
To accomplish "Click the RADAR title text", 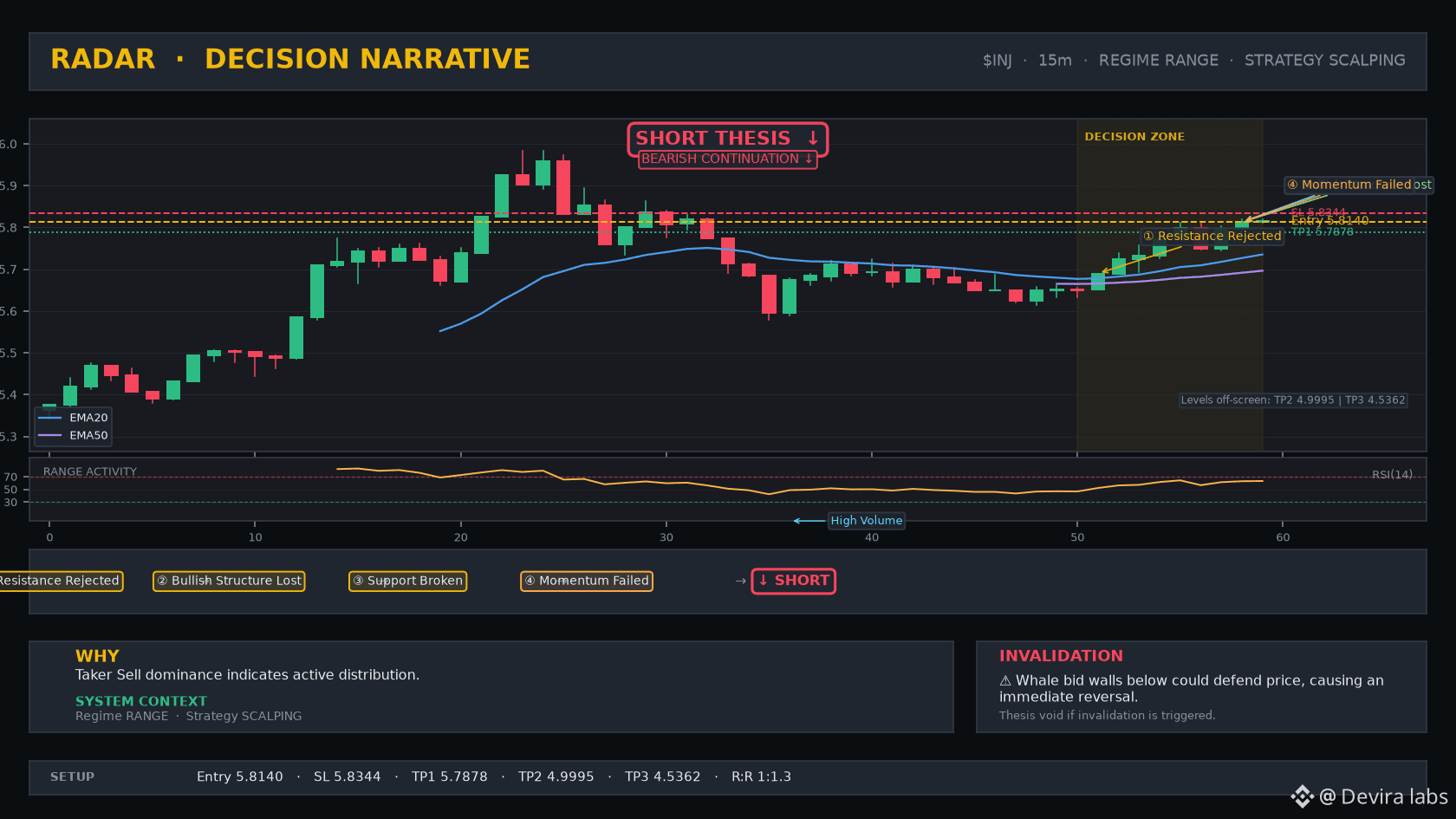I will click(x=103, y=59).
